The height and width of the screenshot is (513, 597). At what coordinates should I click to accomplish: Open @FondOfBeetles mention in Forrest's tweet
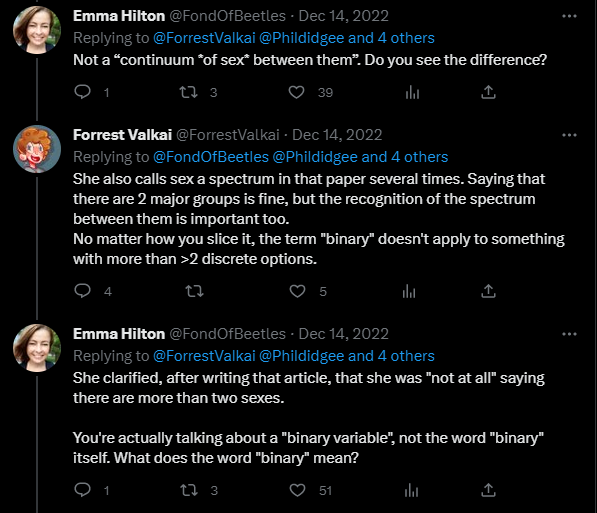211,157
